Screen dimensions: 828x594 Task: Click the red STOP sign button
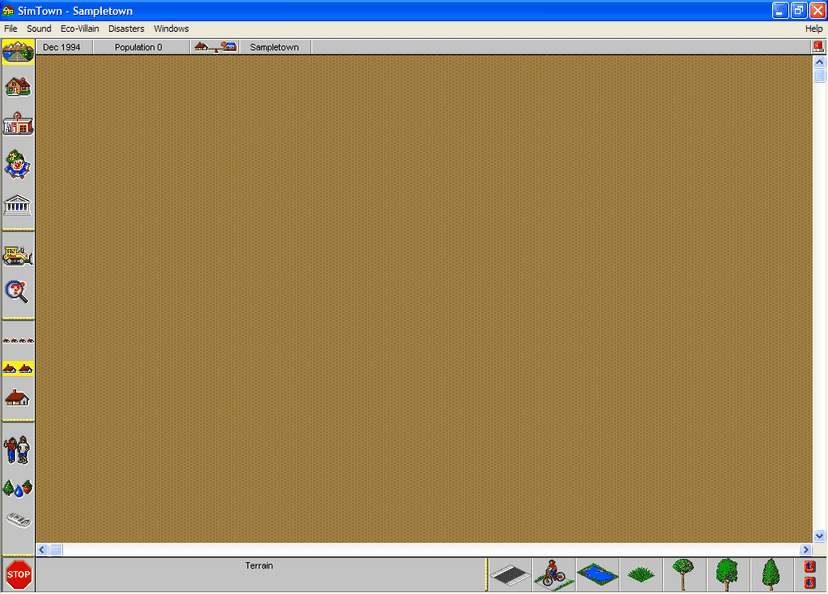[18, 574]
